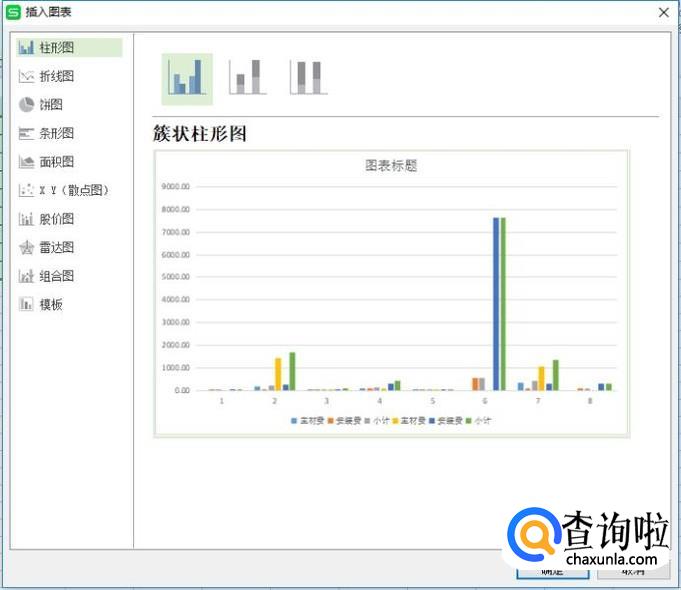
Task: Click the 插入图表 dialog title text
Action: tap(49, 12)
